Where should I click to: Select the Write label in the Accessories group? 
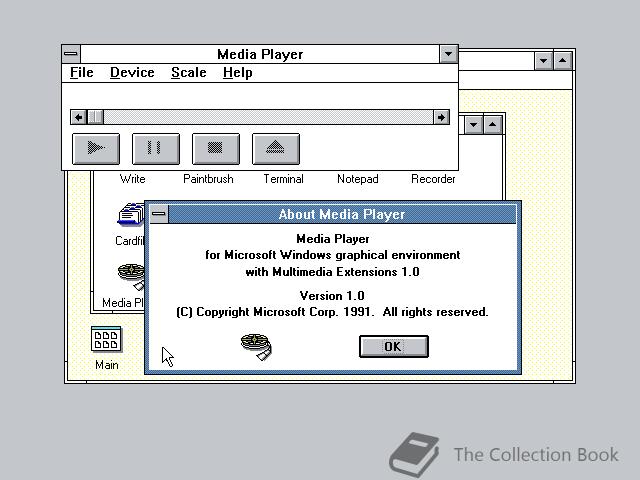click(133, 179)
